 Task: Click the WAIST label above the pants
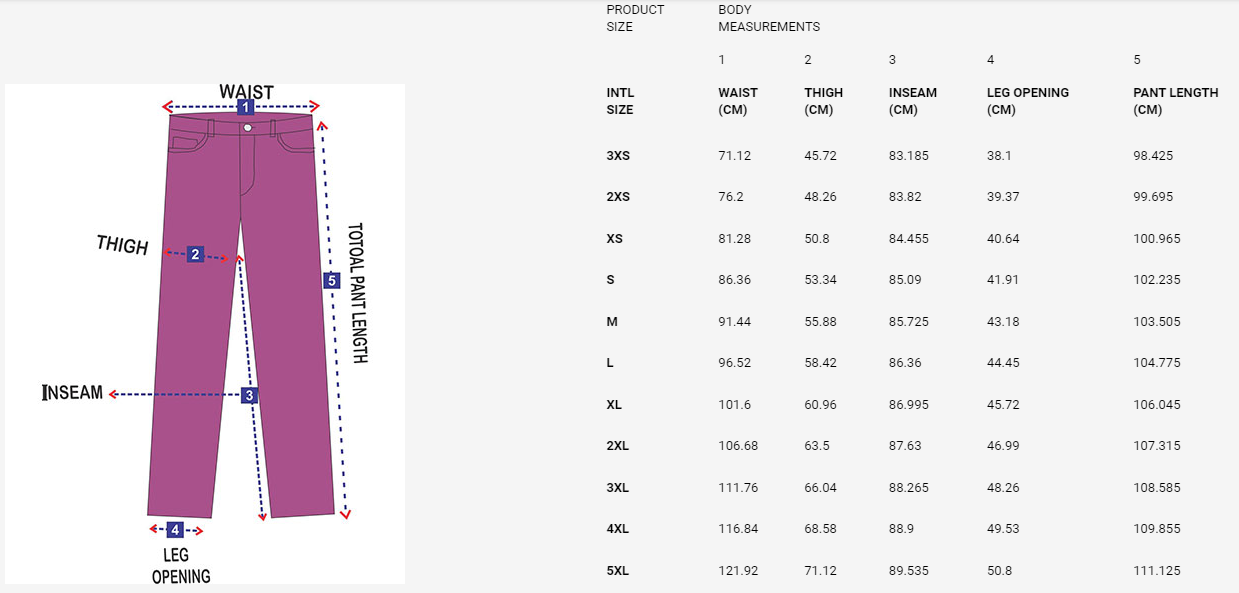click(246, 92)
